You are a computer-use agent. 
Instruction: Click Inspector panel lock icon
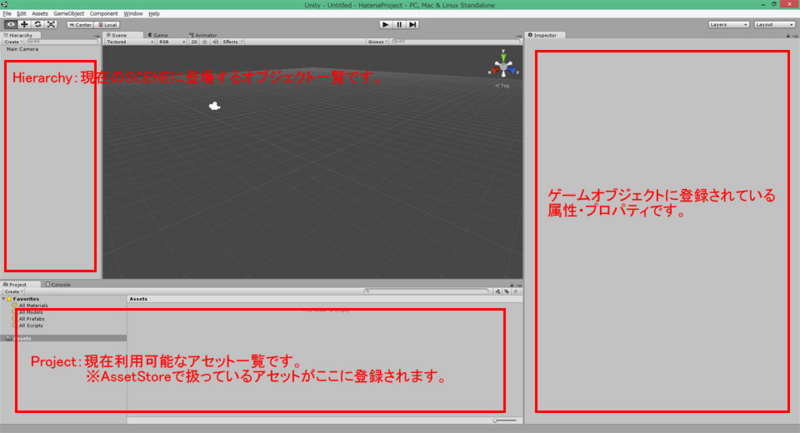(x=788, y=36)
